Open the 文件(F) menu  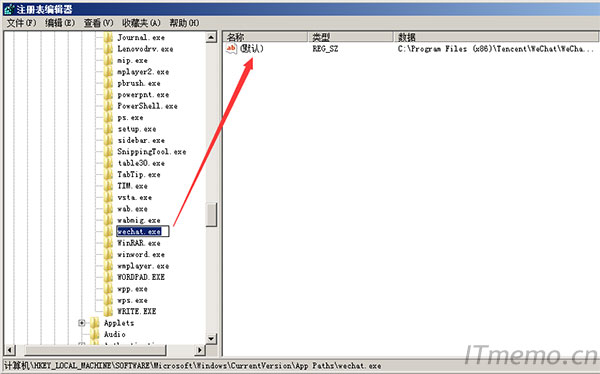21,23
